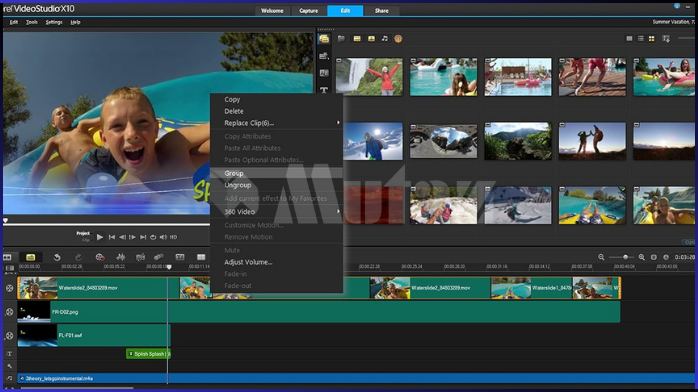
Task: Open the Multi-Camera Editor grid icon
Action: click(x=201, y=257)
